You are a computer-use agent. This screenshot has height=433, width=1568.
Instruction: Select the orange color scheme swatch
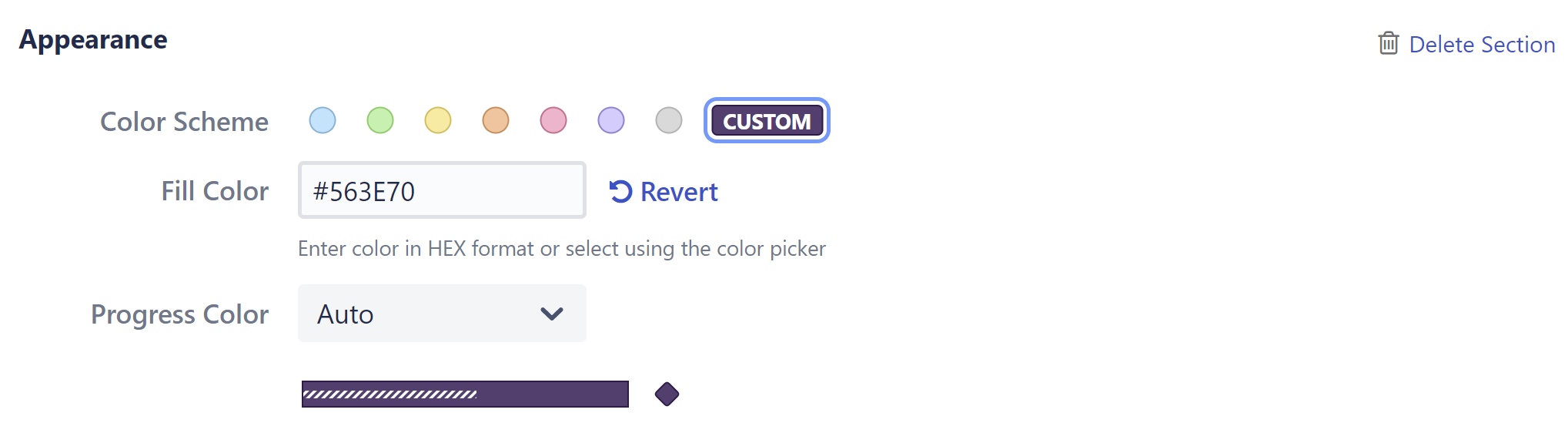(496, 120)
